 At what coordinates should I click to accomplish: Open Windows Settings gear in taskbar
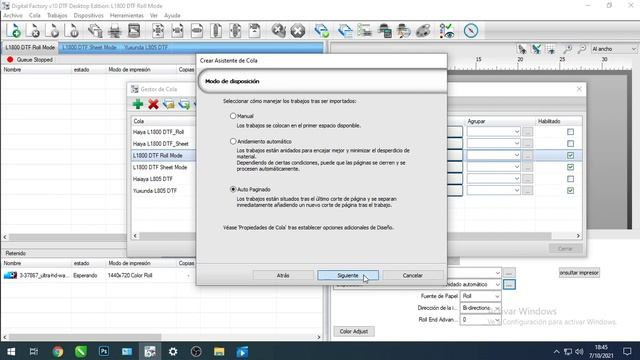coord(173,351)
